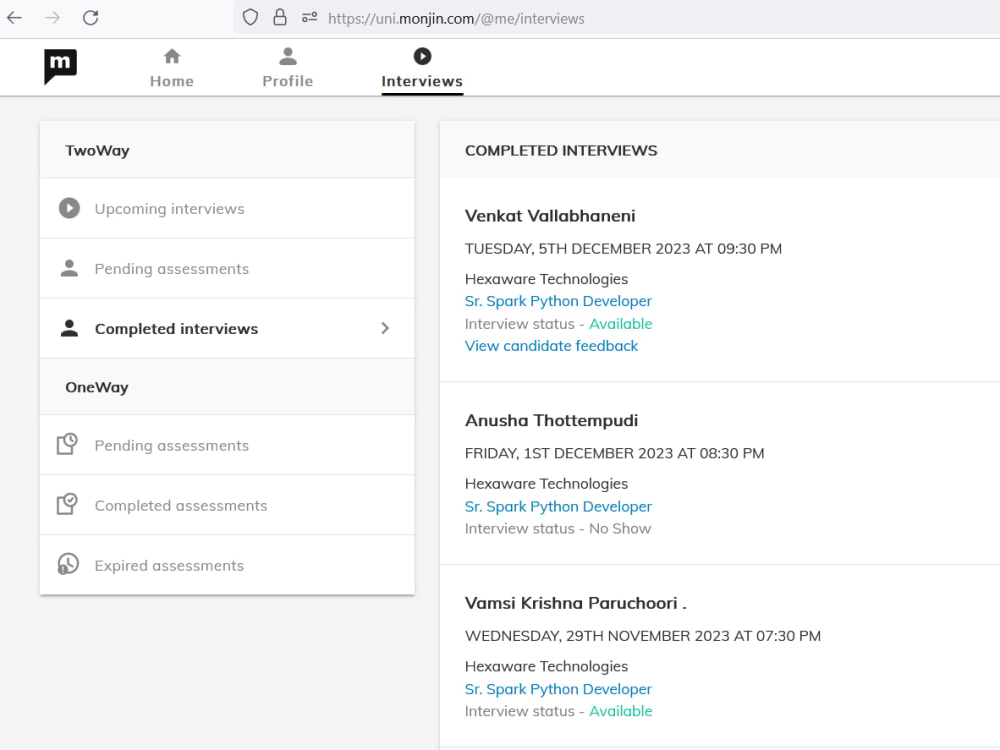The width and height of the screenshot is (1000, 750).
Task: Click the Monjin logo
Action: [61, 66]
